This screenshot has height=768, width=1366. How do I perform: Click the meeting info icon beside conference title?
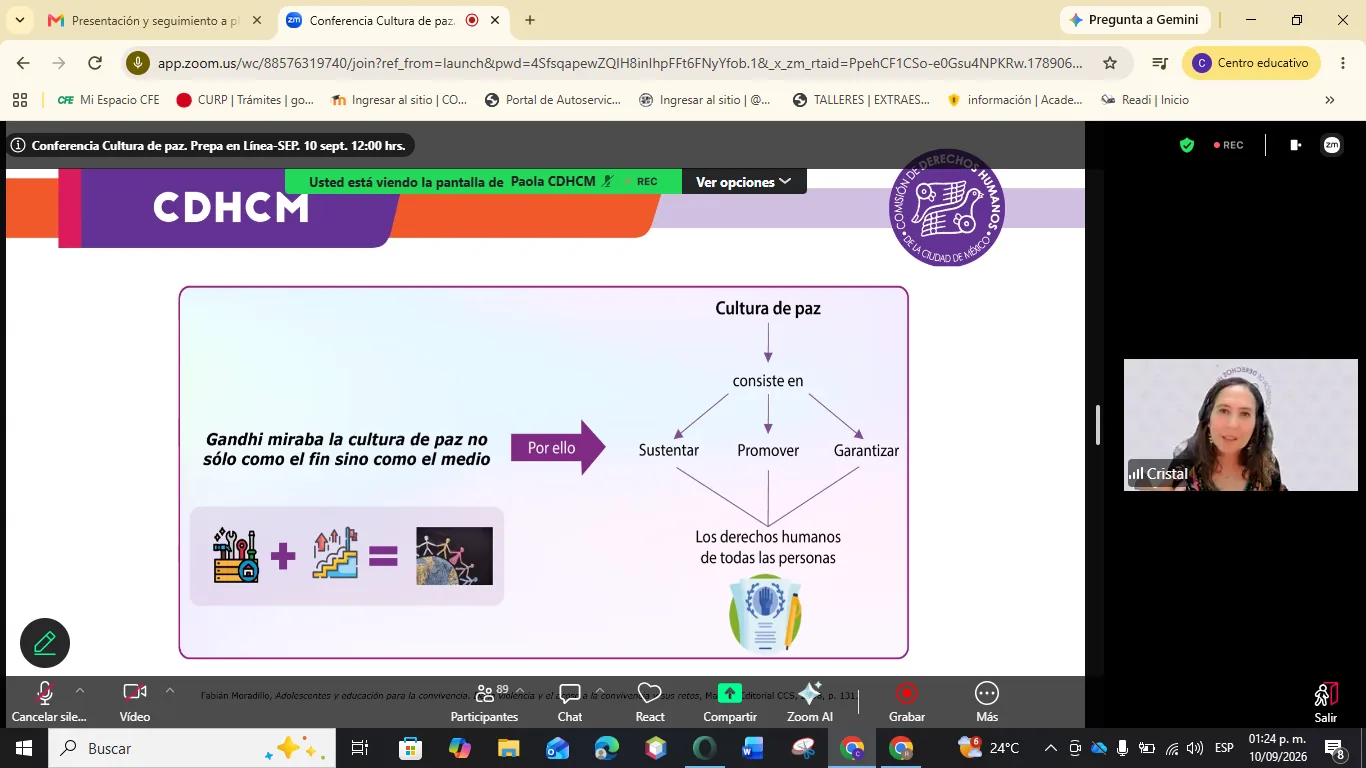[18, 145]
